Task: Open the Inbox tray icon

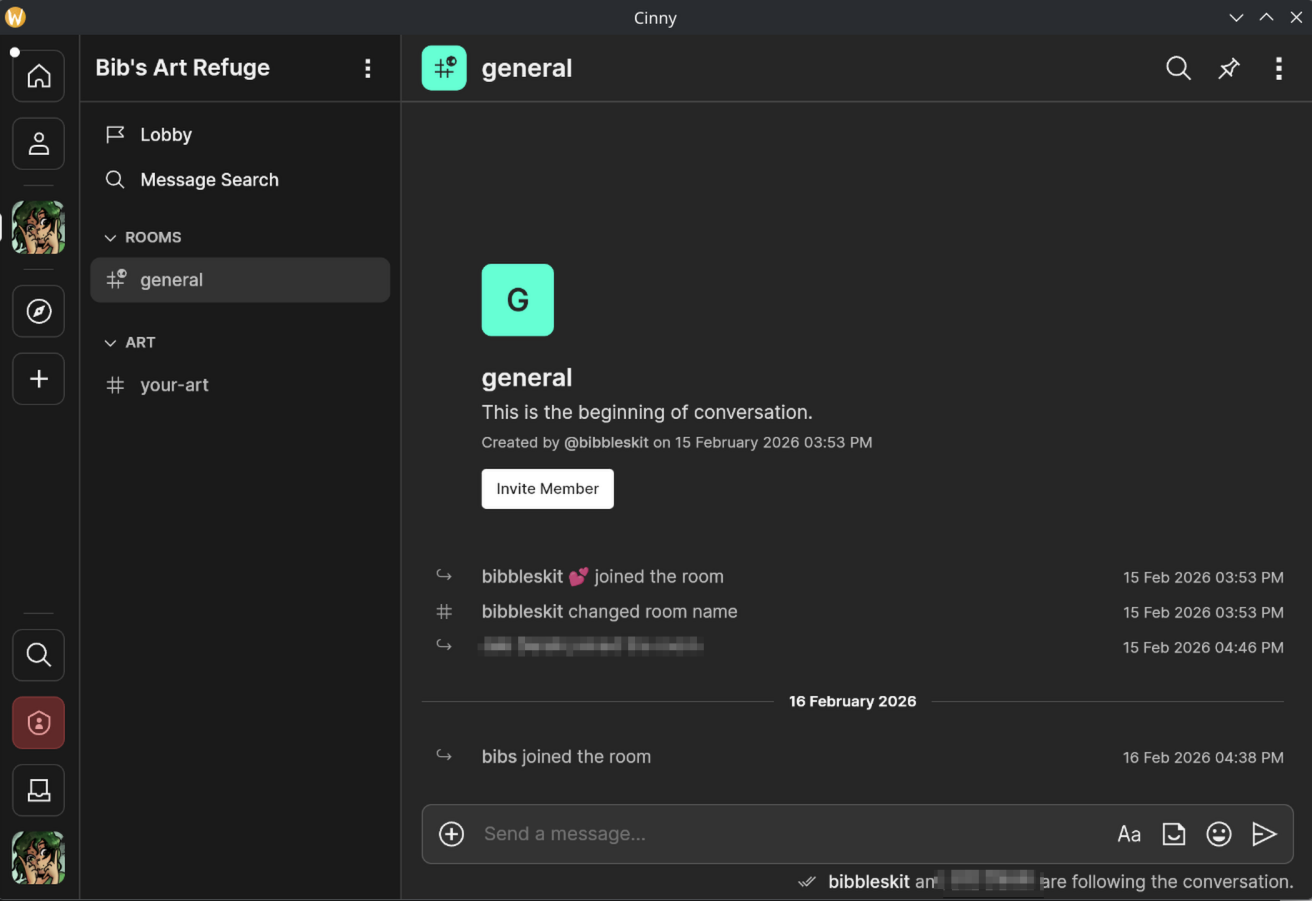Action: pyautogui.click(x=39, y=791)
